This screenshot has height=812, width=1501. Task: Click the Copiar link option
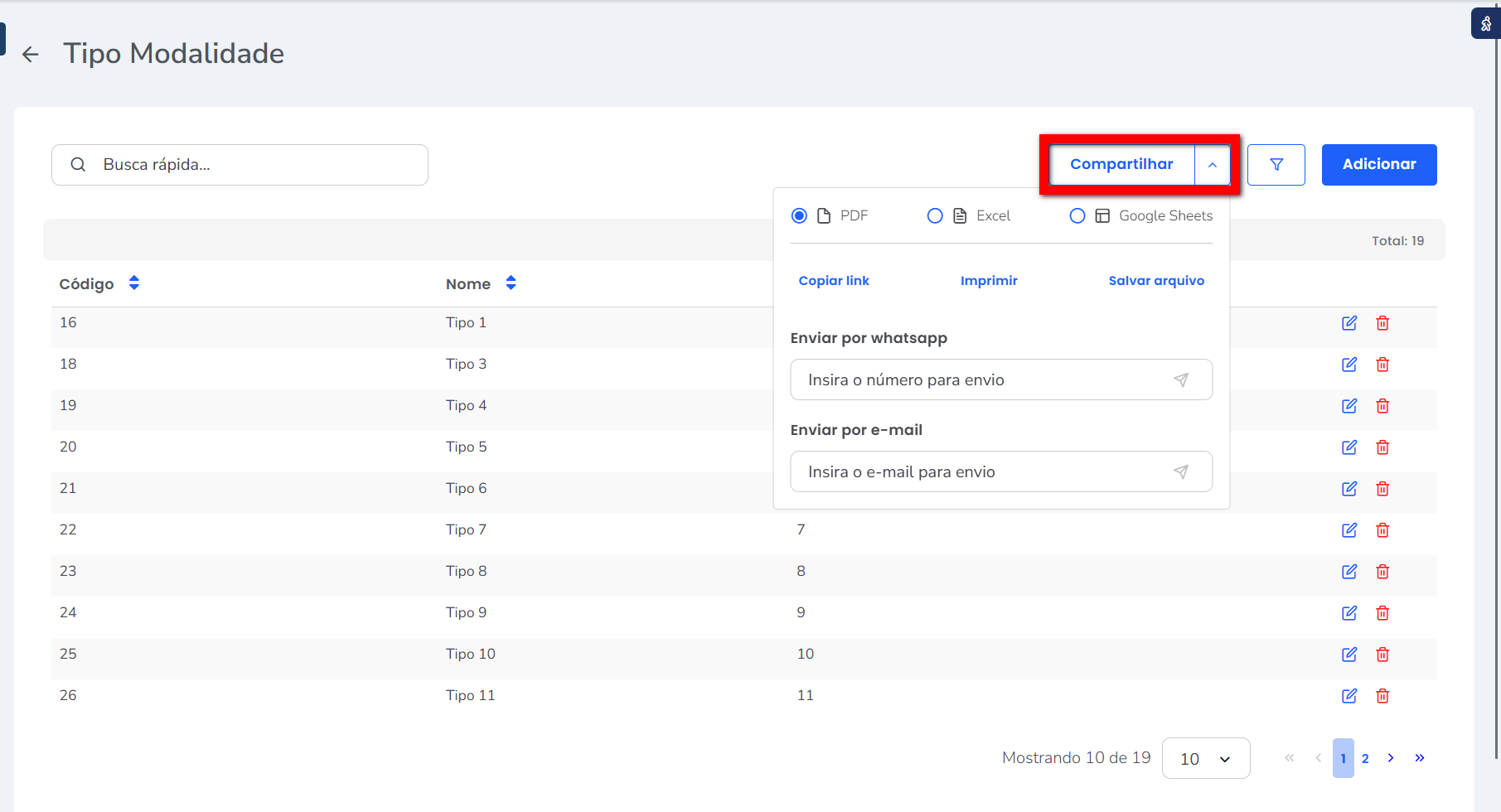tap(833, 281)
